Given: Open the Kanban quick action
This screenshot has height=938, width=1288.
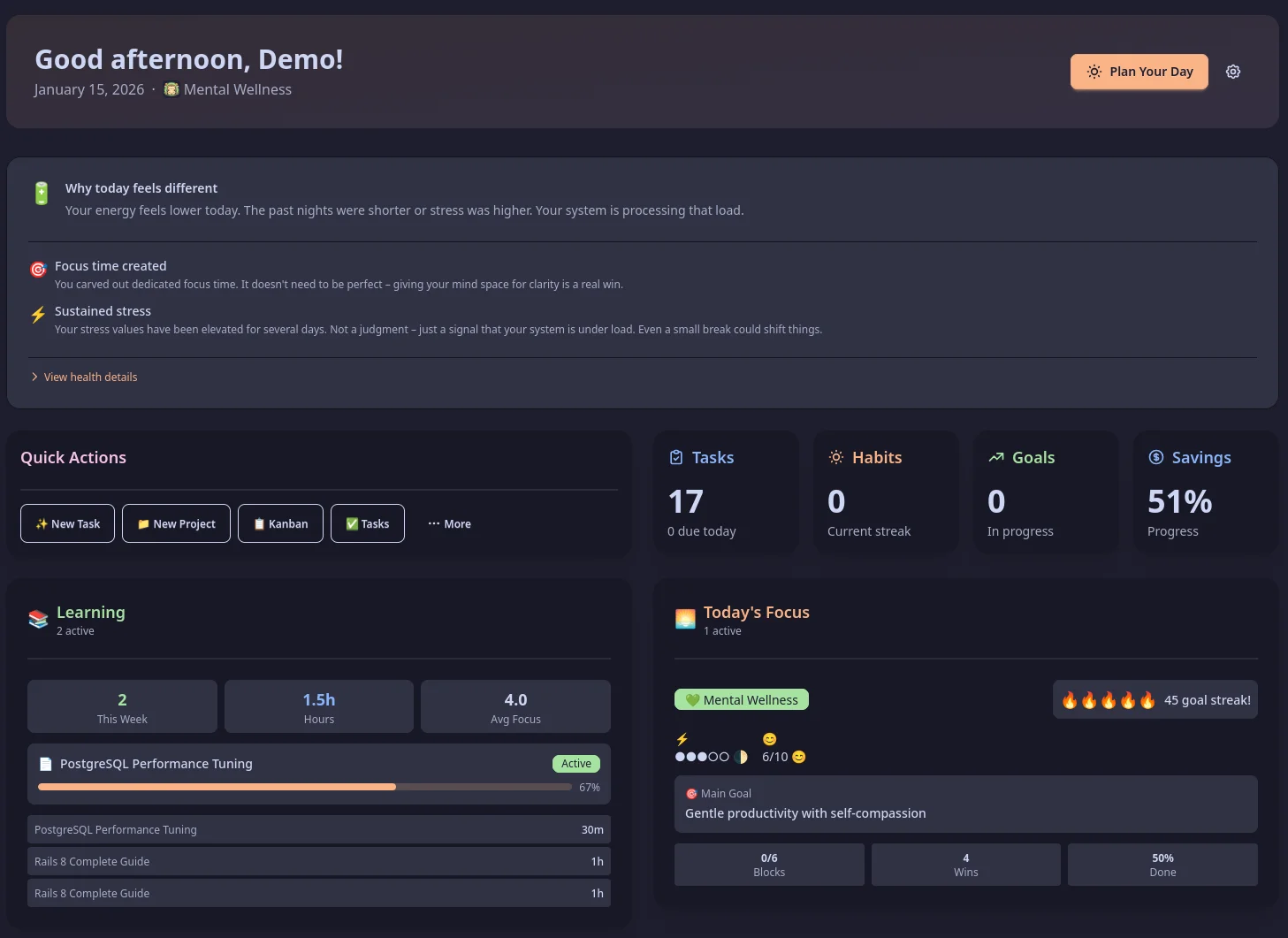Looking at the screenshot, I should 280,523.
